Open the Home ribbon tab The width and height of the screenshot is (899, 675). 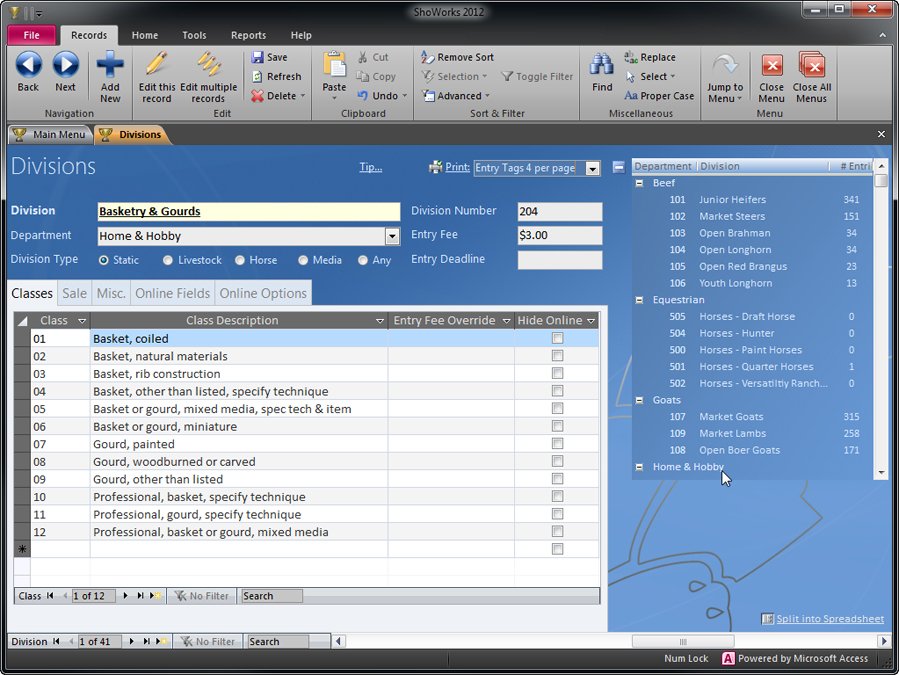(144, 34)
